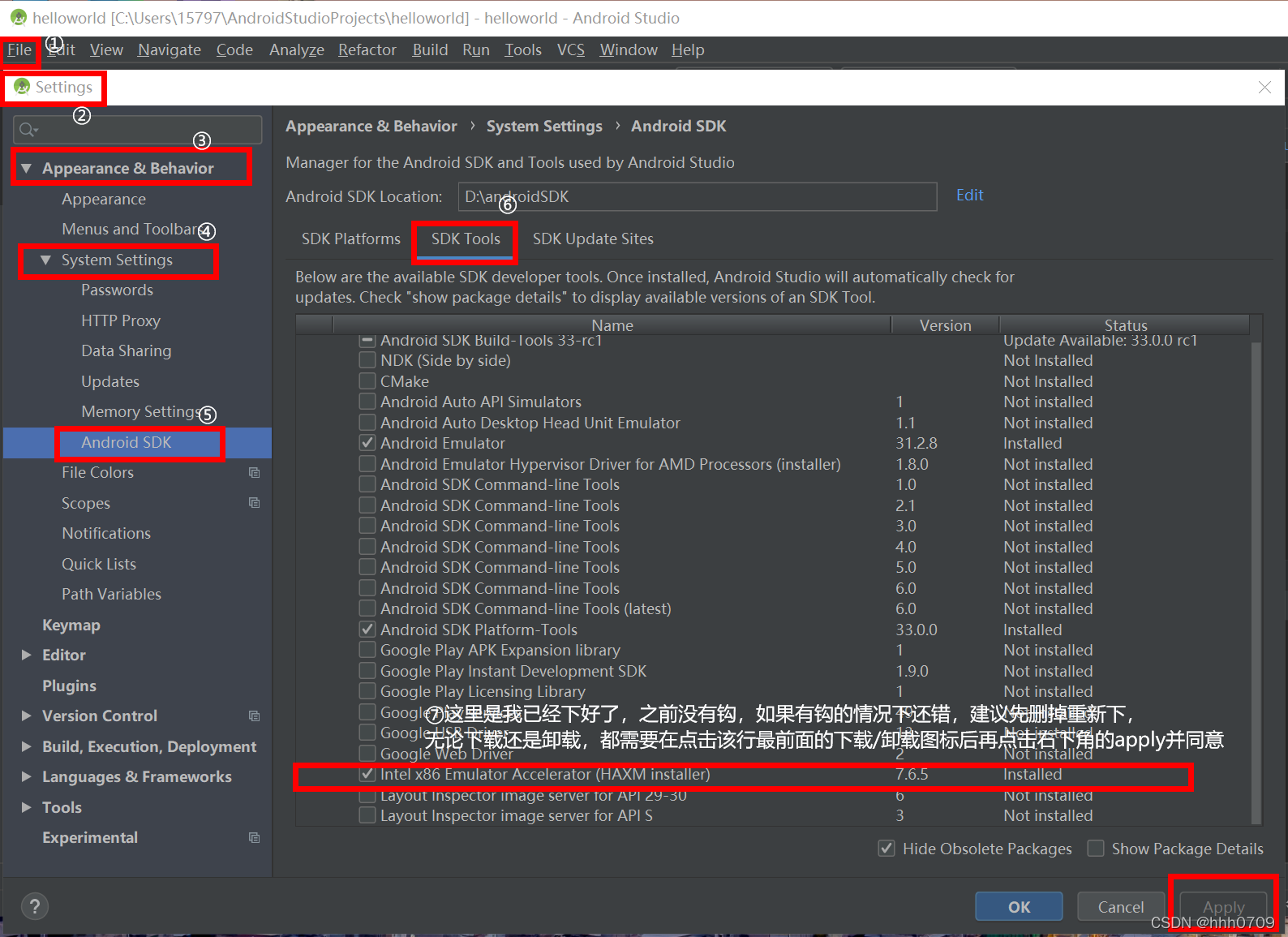Image resolution: width=1288 pixels, height=937 pixels.
Task: Expand Build, Execution, Deployment arrow
Action: (26, 746)
